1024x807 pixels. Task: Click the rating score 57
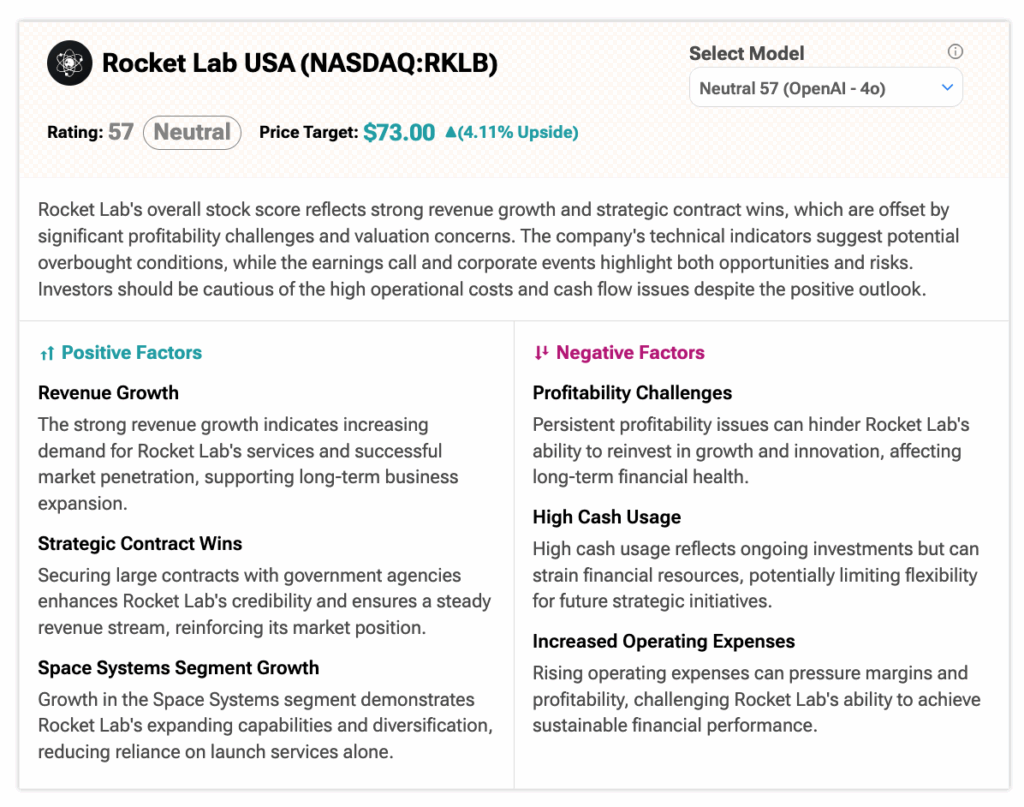tap(121, 132)
